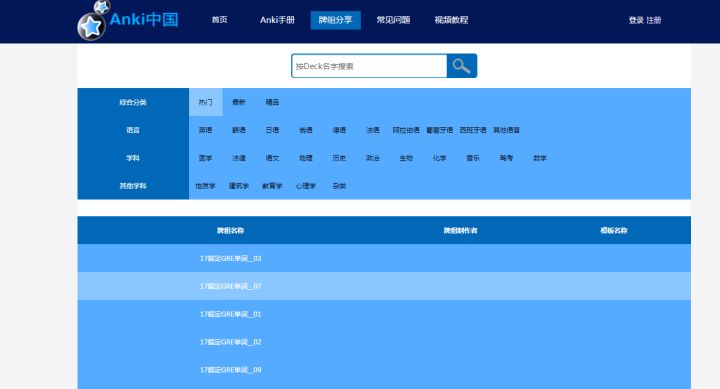
Task: Open the highlighted GRE单词_07 deck row
Action: pos(384,286)
